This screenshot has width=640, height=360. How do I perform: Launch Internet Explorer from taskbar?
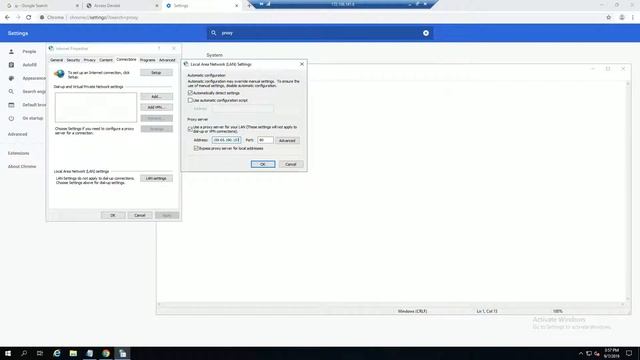tap(57, 353)
